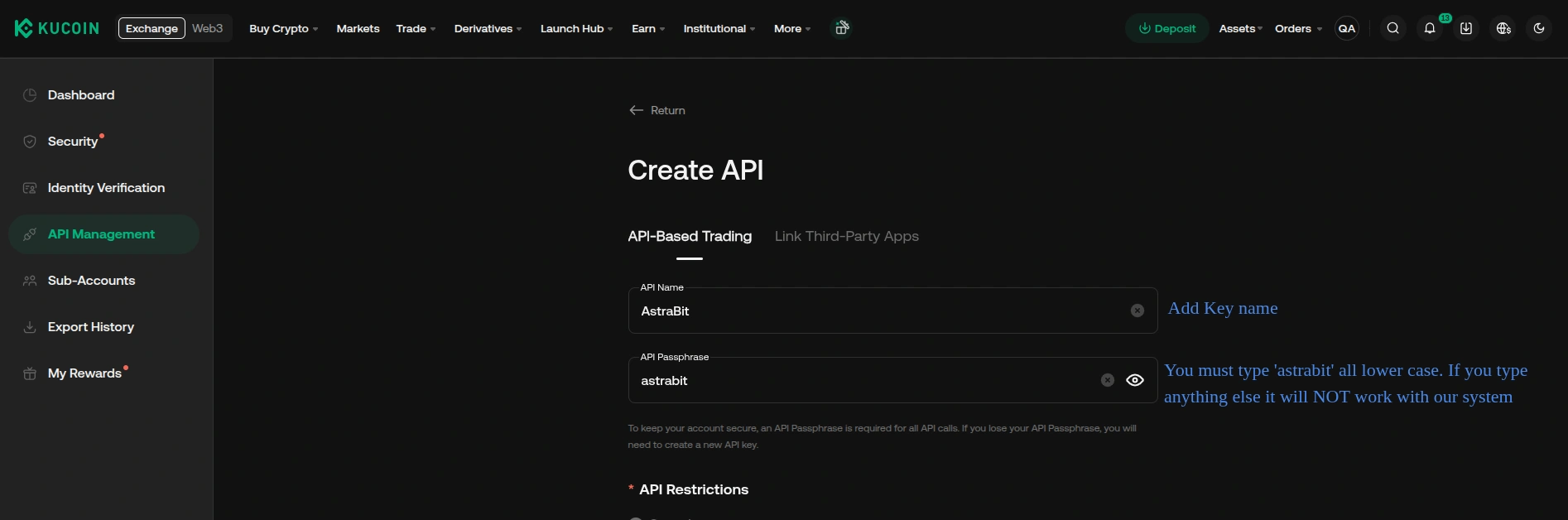Expand the Derivatives dropdown
This screenshot has width=1568, height=520.
pos(488,28)
